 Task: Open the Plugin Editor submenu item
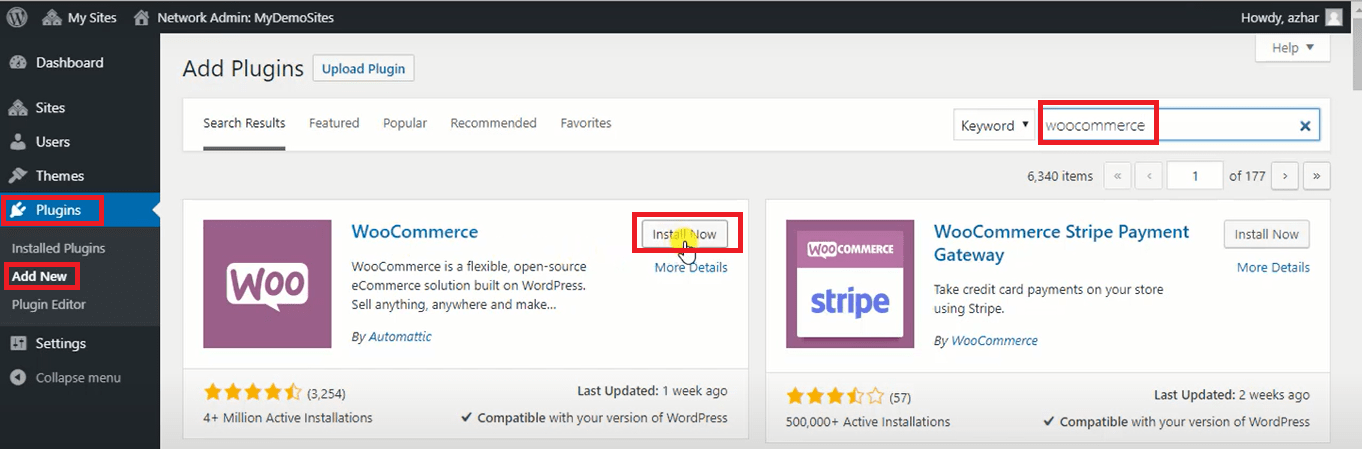pos(49,304)
